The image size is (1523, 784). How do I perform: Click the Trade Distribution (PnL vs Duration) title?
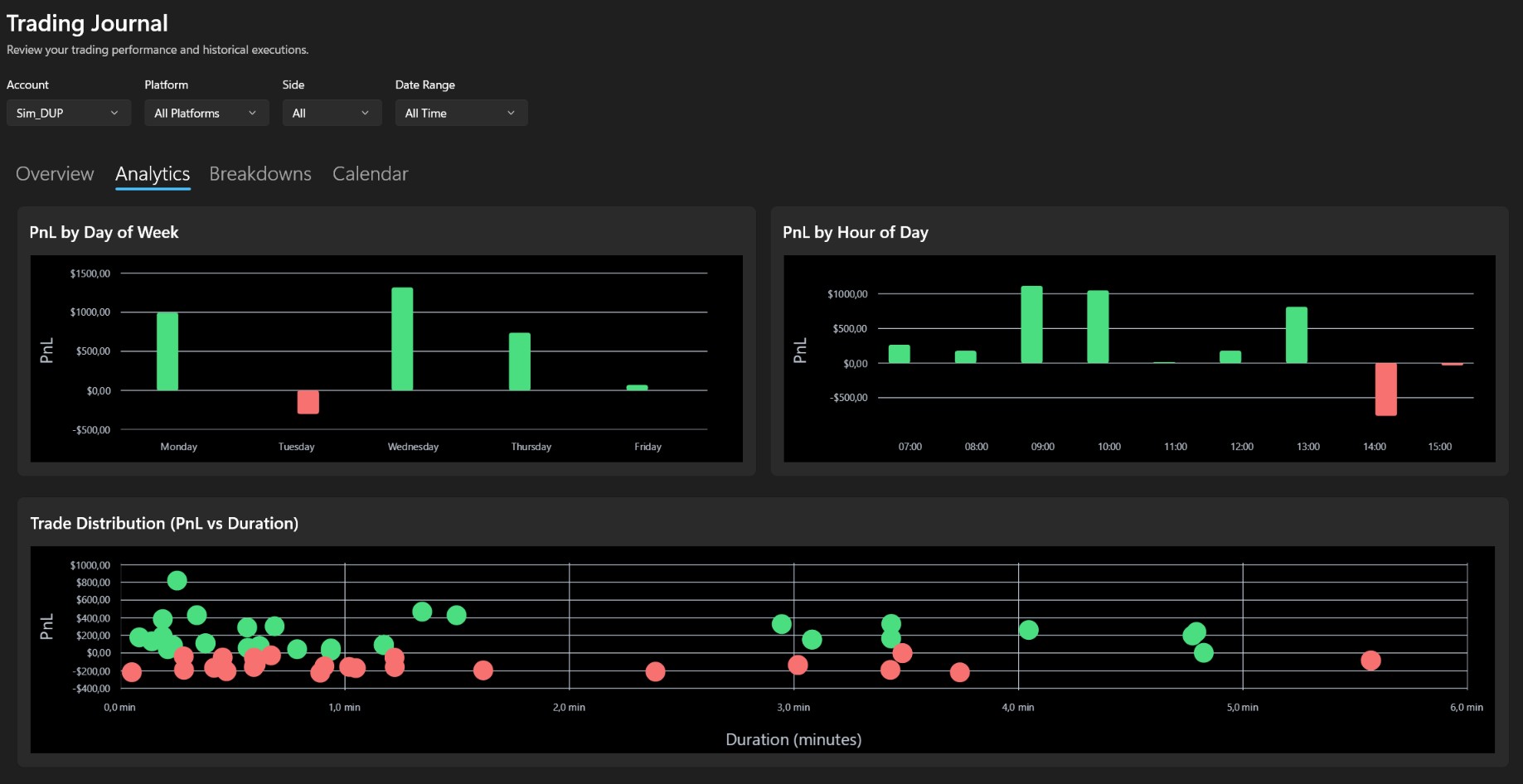164,524
